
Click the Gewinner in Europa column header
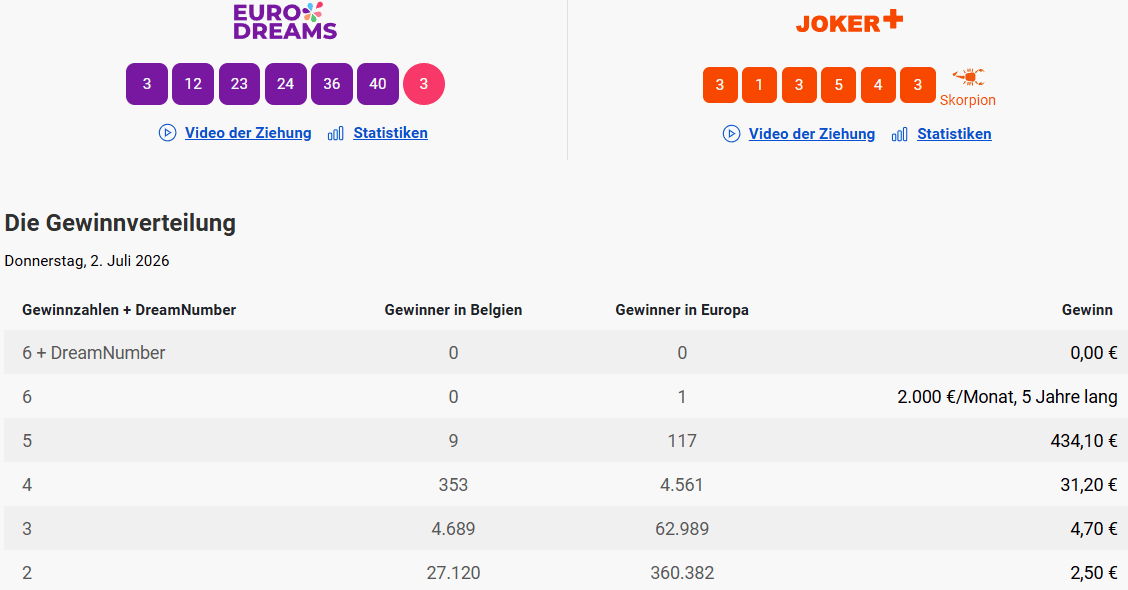682,310
